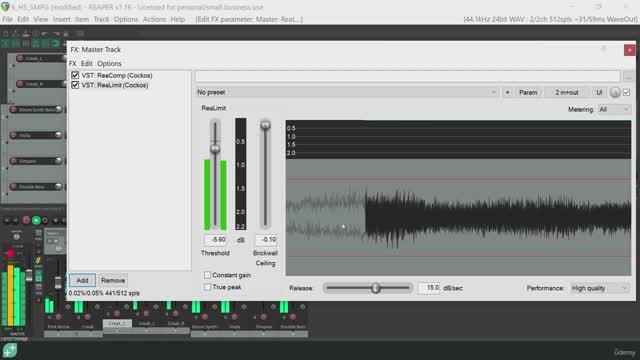Enable the True peak checkbox

(207, 287)
